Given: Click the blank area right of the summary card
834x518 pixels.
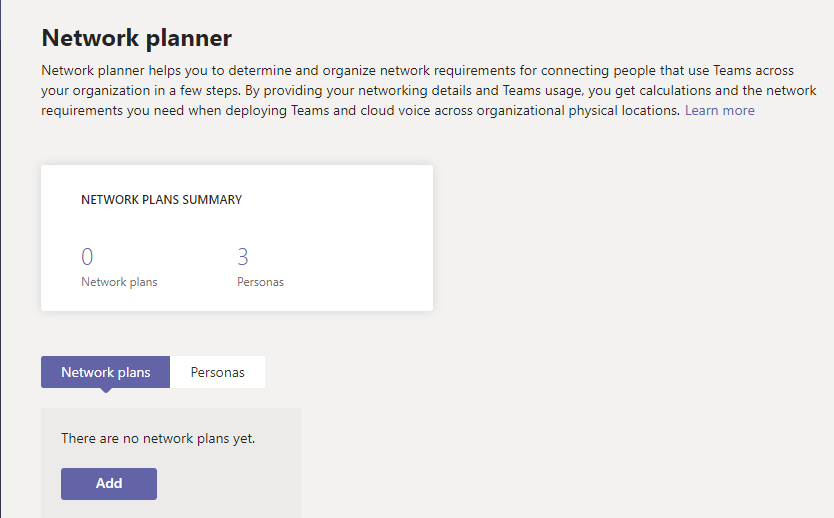Looking at the screenshot, I should pos(630,240).
